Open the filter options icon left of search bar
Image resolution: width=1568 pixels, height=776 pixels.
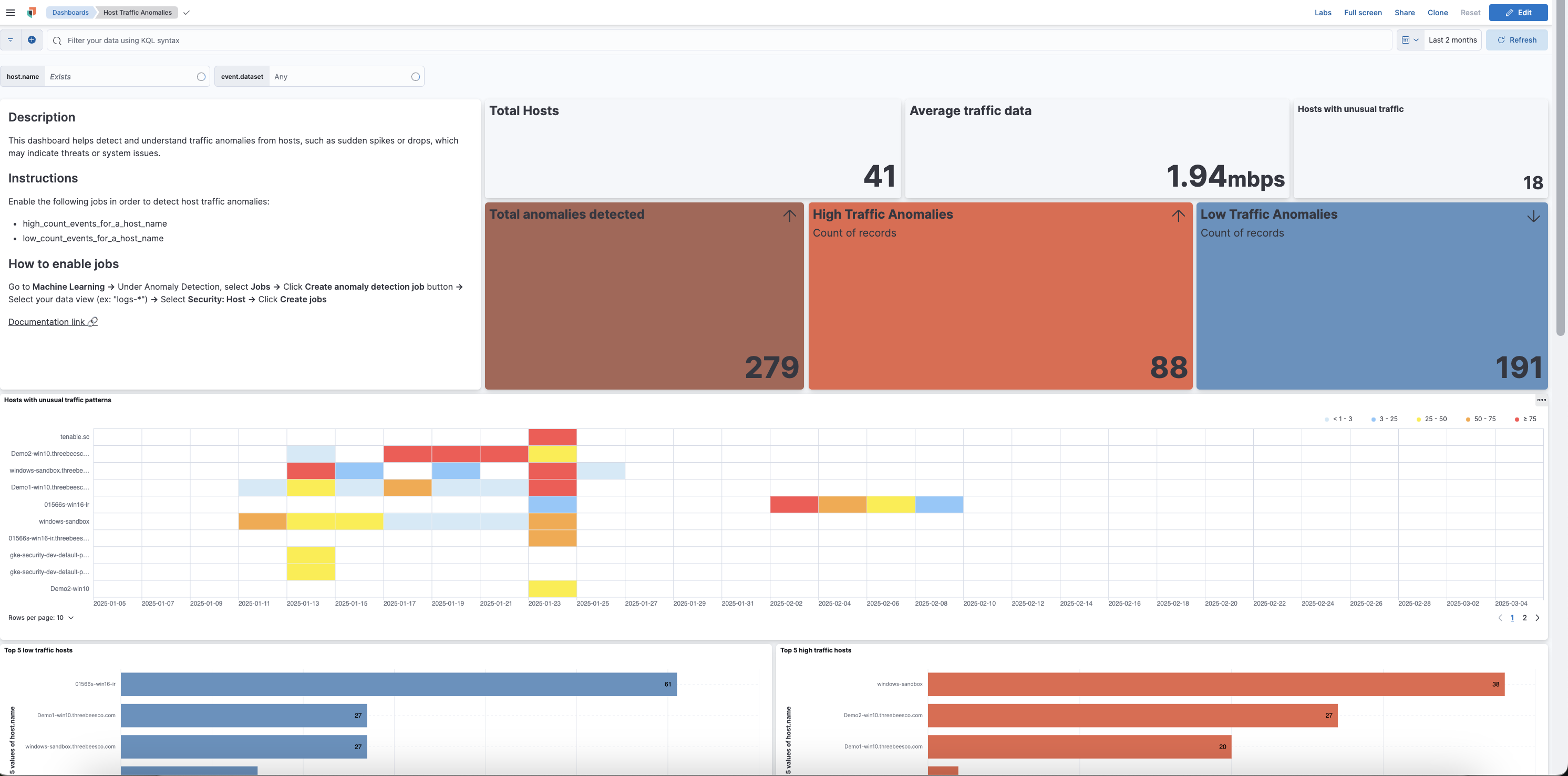coord(10,39)
